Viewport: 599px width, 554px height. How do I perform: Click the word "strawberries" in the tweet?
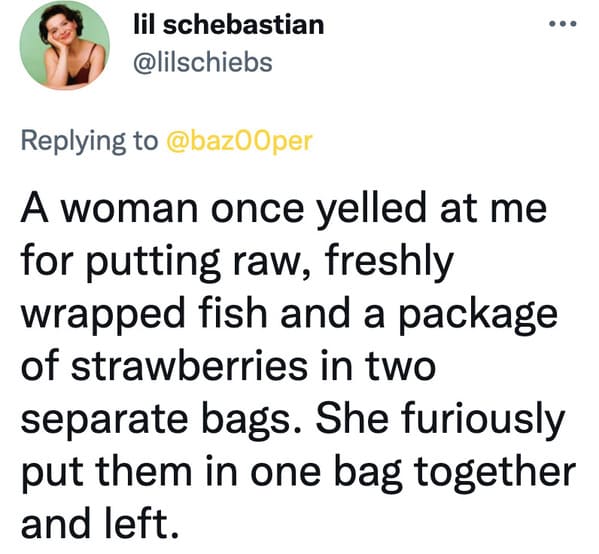click(x=189, y=366)
